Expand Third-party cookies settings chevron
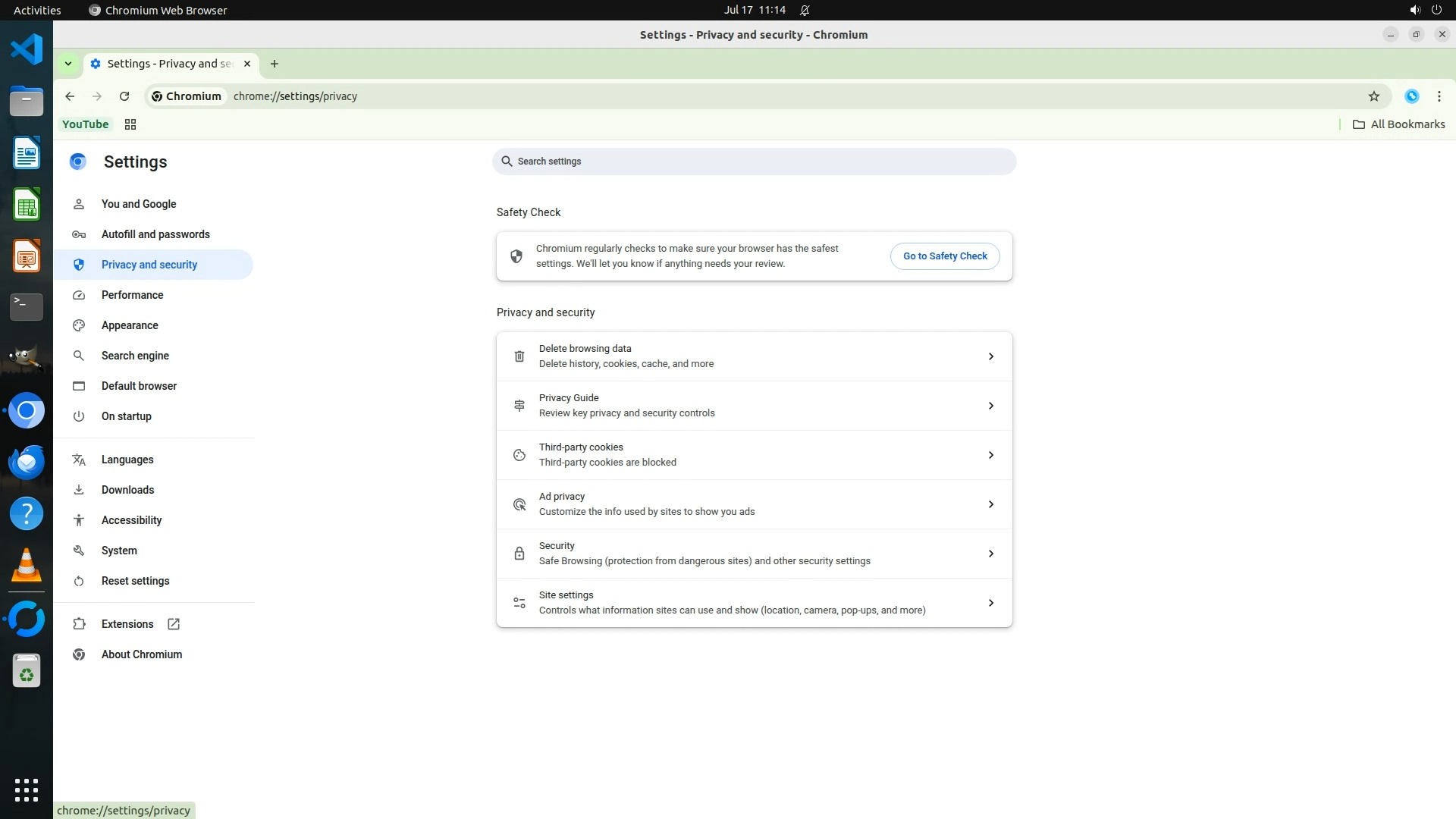The image size is (1456, 819). coord(990,455)
